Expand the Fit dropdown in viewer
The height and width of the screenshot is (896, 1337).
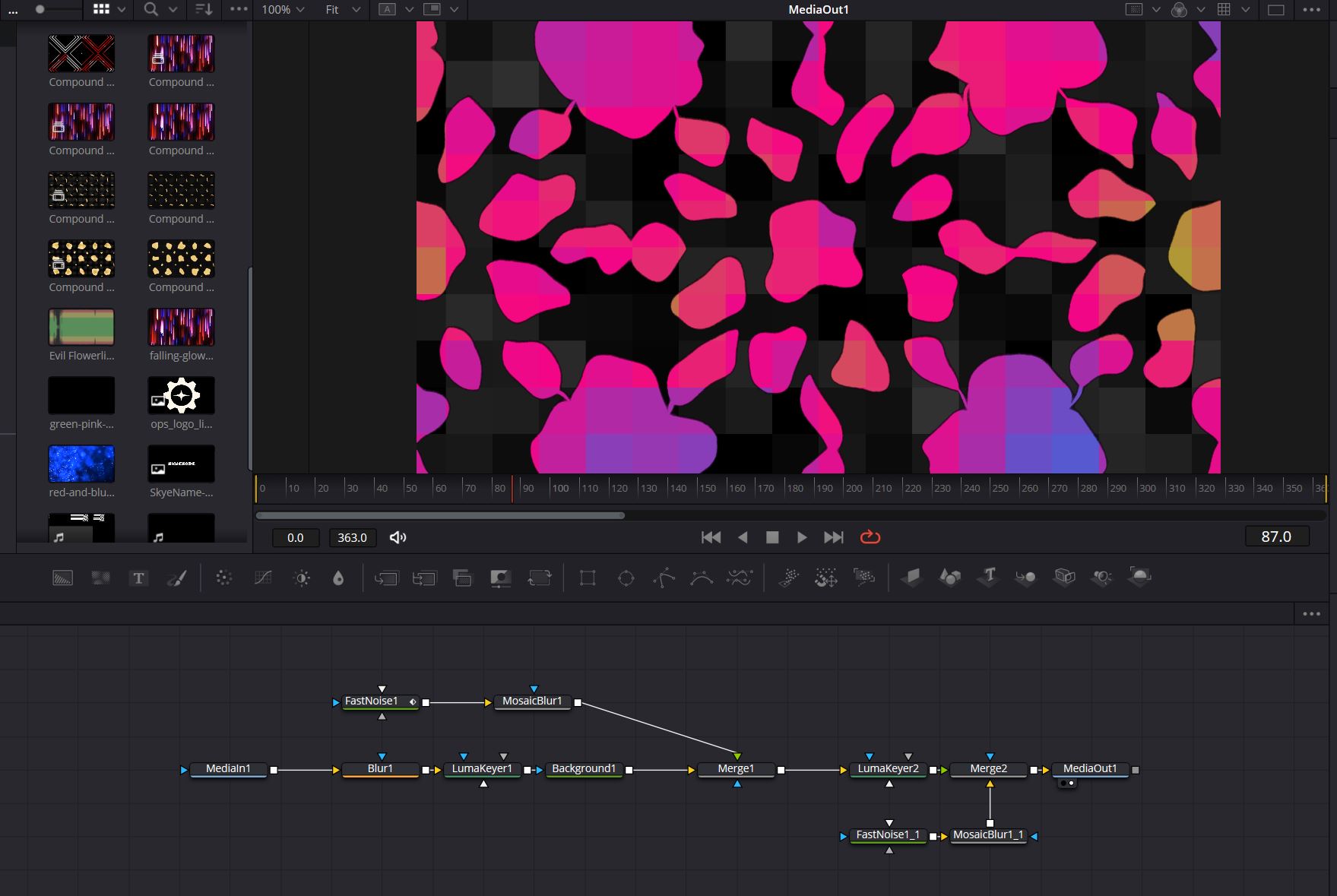[342, 10]
